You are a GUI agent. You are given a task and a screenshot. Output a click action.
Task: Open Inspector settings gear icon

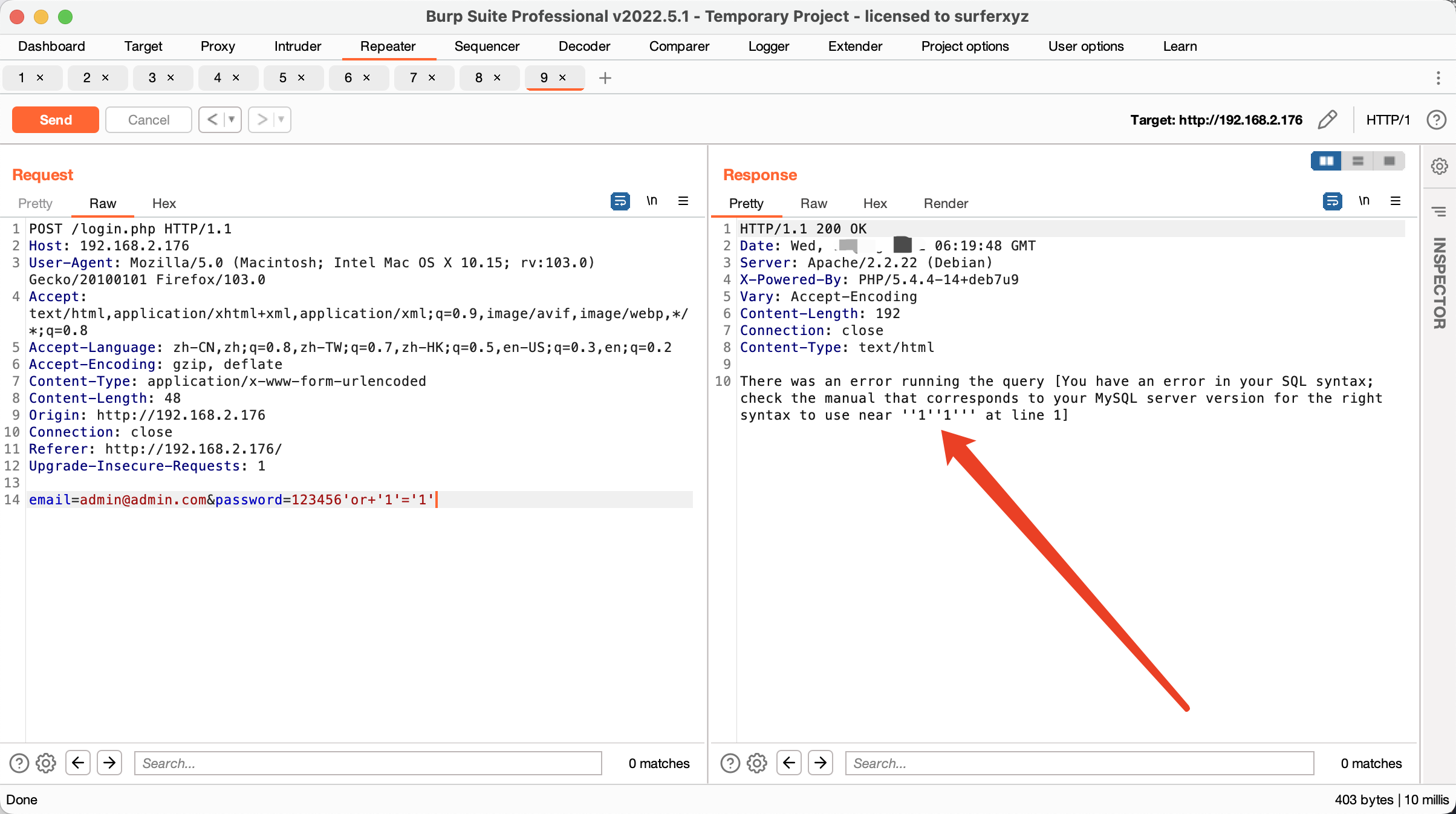(1439, 166)
